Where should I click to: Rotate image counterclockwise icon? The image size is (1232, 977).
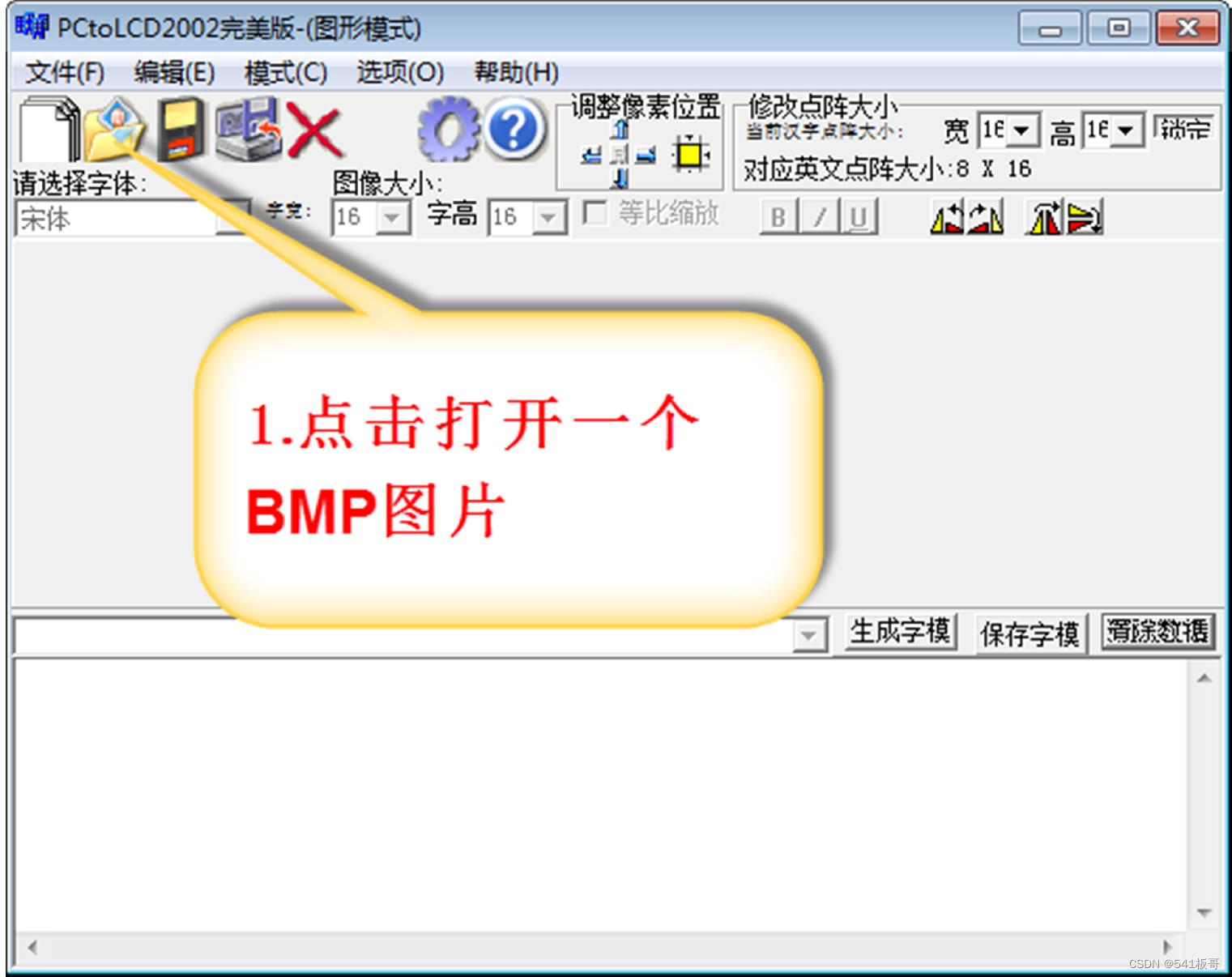click(947, 217)
